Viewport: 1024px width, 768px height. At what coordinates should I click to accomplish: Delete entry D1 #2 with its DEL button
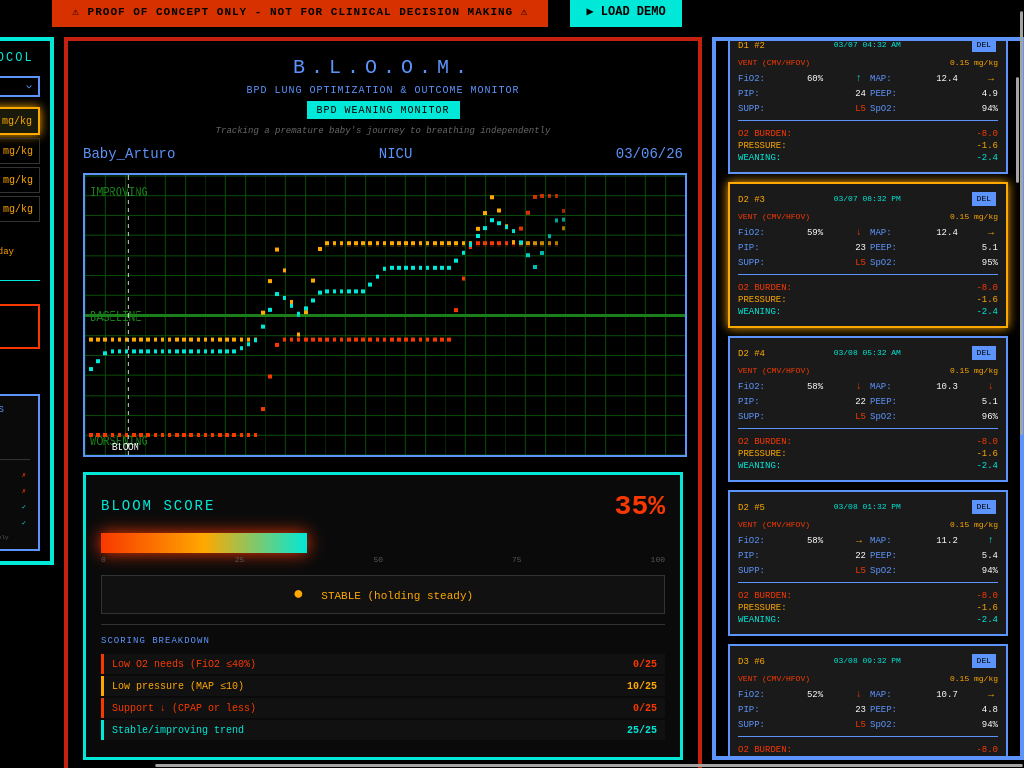[983, 44]
